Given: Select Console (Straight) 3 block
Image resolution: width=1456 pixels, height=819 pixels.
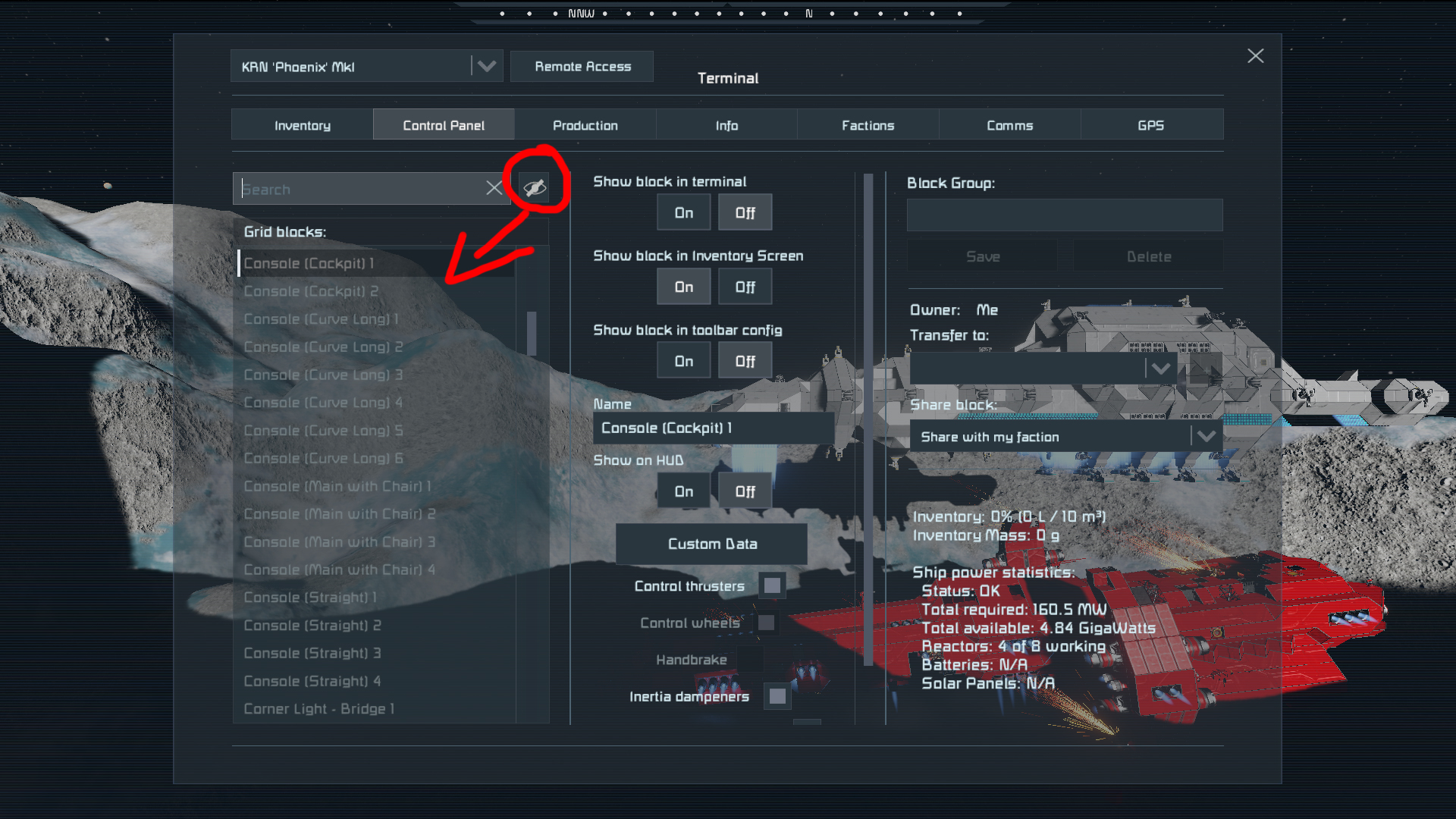Looking at the screenshot, I should point(377,654).
